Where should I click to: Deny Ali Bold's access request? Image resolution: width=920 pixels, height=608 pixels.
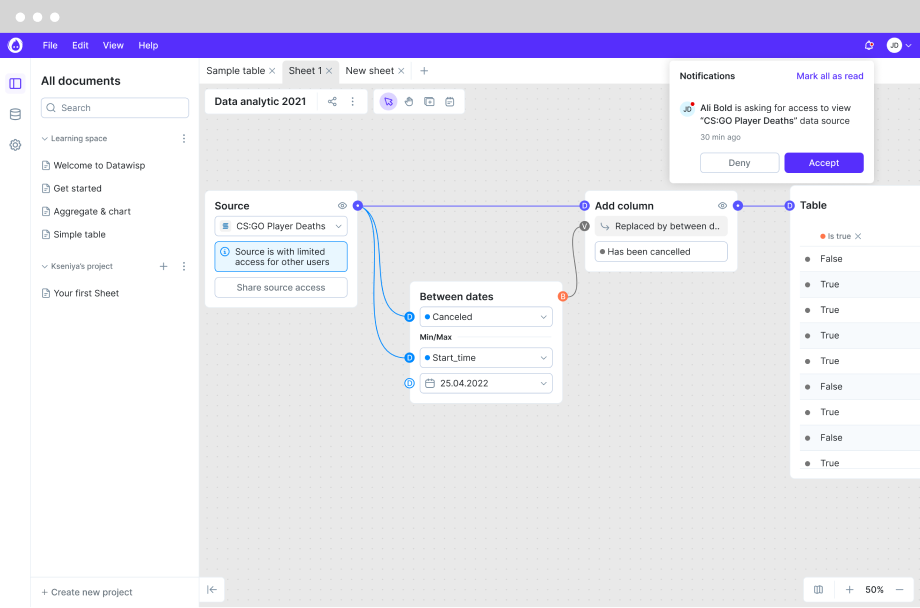click(x=739, y=163)
